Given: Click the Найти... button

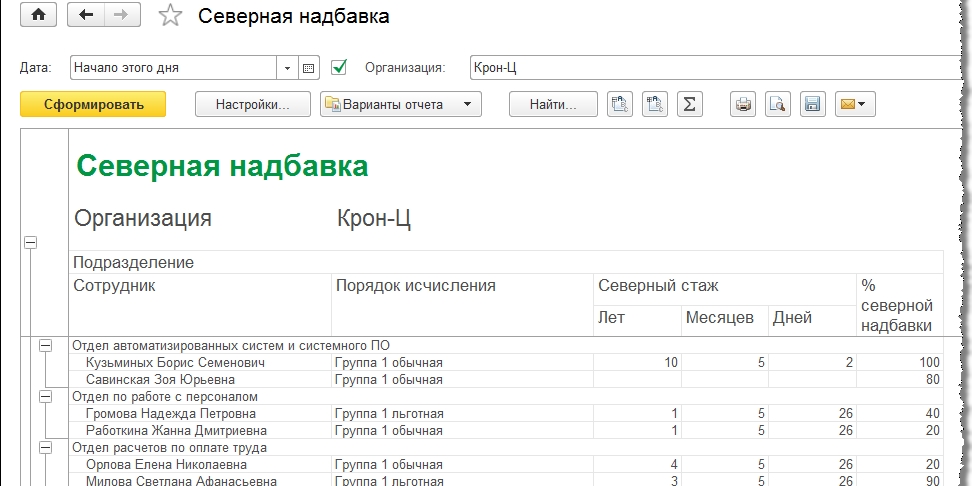Looking at the screenshot, I should (553, 104).
